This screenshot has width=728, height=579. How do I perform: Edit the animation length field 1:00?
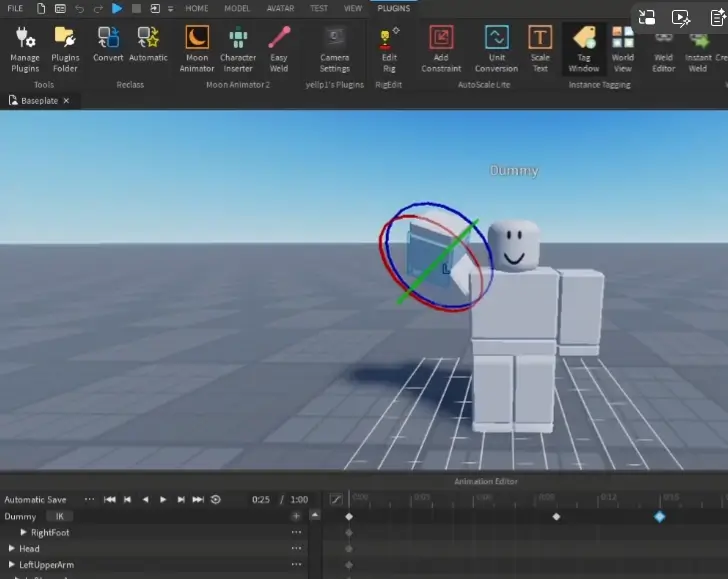point(299,500)
